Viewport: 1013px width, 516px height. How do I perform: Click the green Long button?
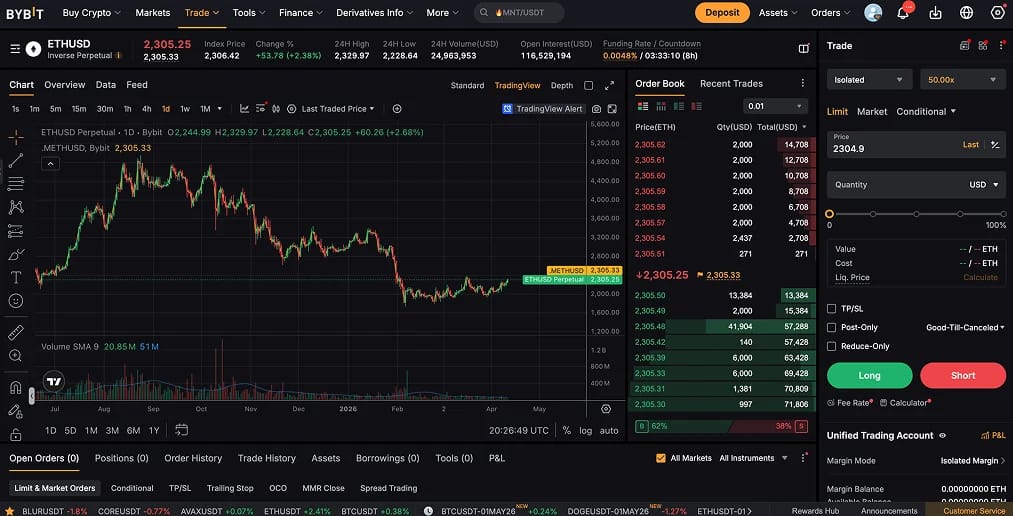click(870, 375)
